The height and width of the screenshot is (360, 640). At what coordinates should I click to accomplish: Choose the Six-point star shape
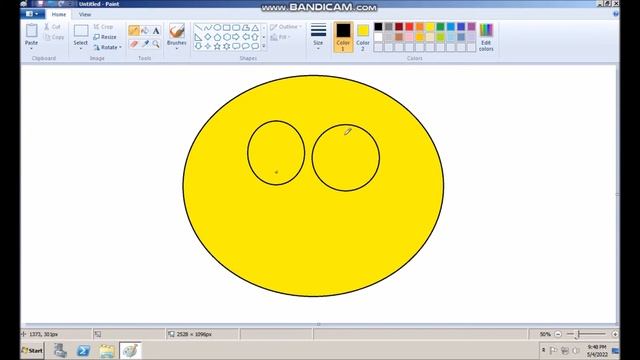point(227,46)
